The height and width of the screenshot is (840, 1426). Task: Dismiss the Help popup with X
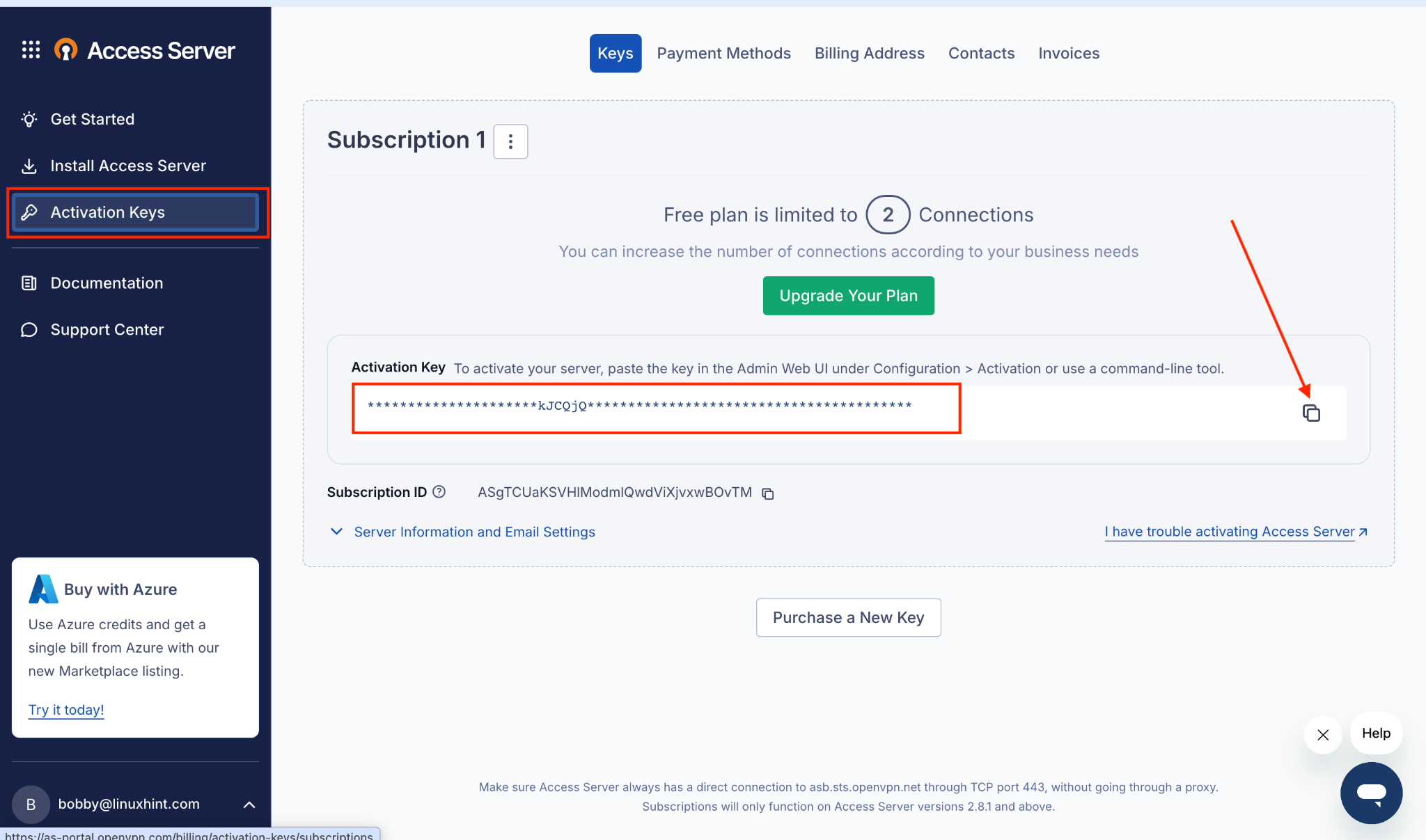(x=1323, y=734)
